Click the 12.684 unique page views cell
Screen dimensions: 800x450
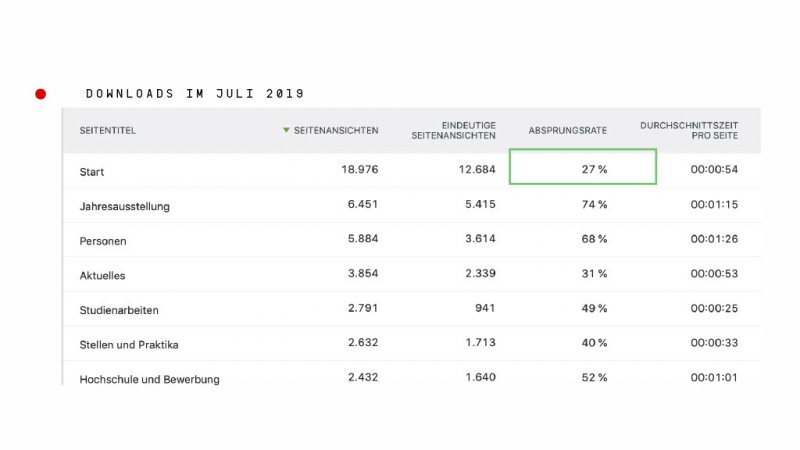tap(473, 169)
